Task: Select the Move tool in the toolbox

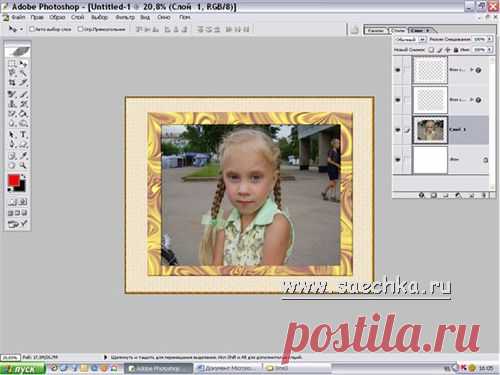Action: pyautogui.click(x=23, y=63)
